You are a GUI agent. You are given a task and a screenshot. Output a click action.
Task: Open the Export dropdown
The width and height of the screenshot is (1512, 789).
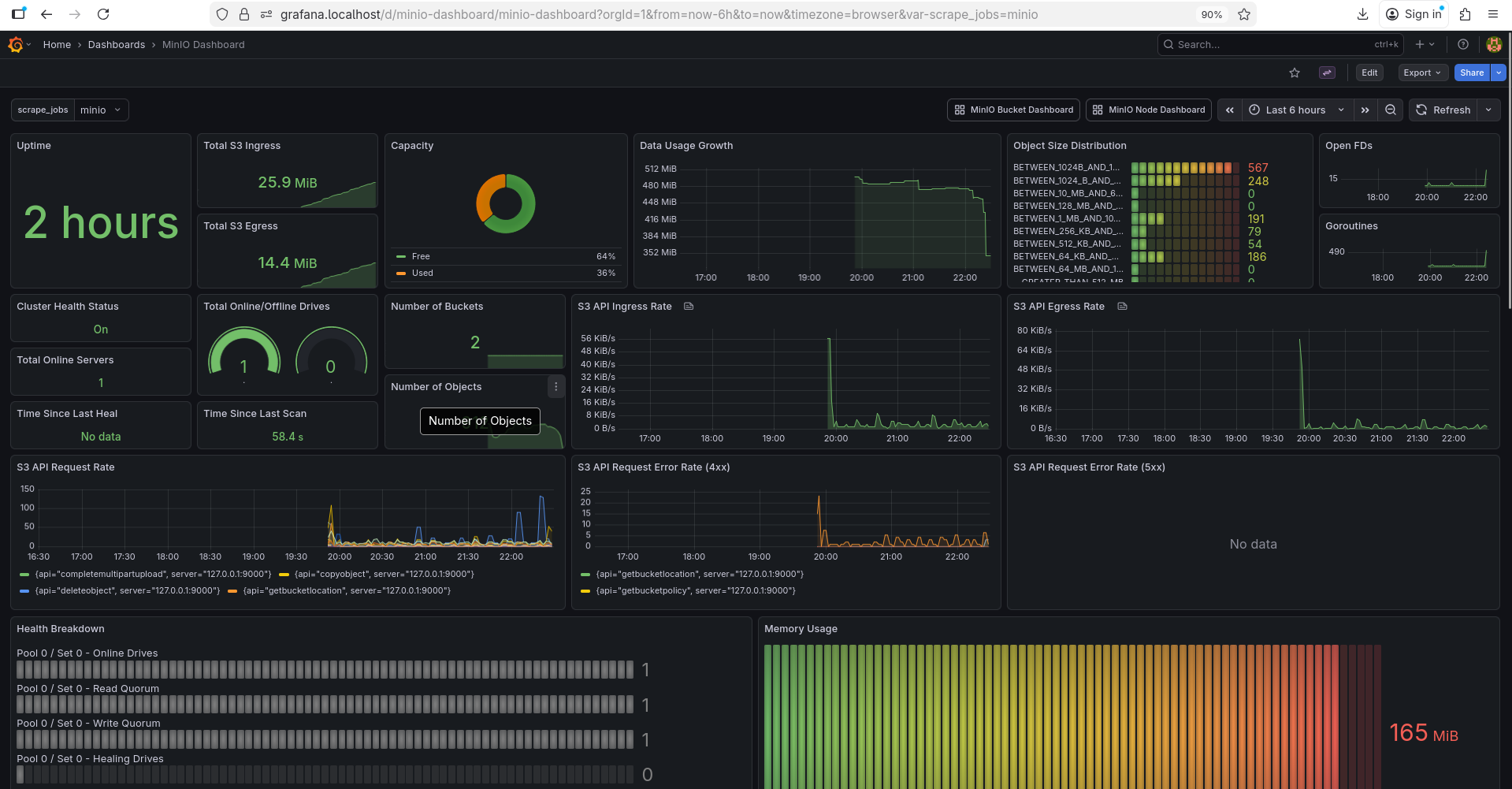point(1422,73)
